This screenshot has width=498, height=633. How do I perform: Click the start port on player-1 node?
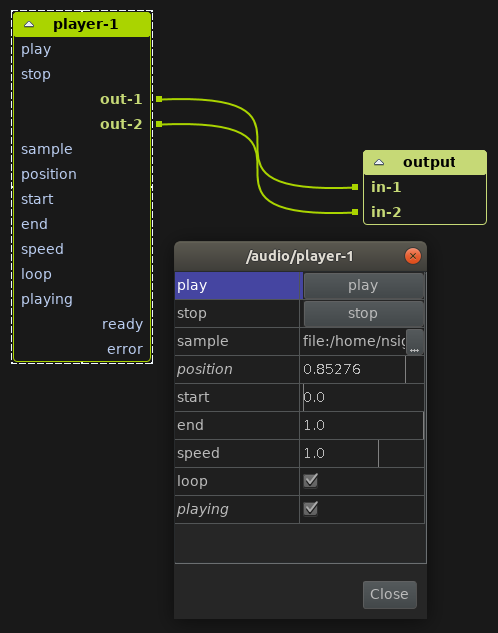click(37, 199)
